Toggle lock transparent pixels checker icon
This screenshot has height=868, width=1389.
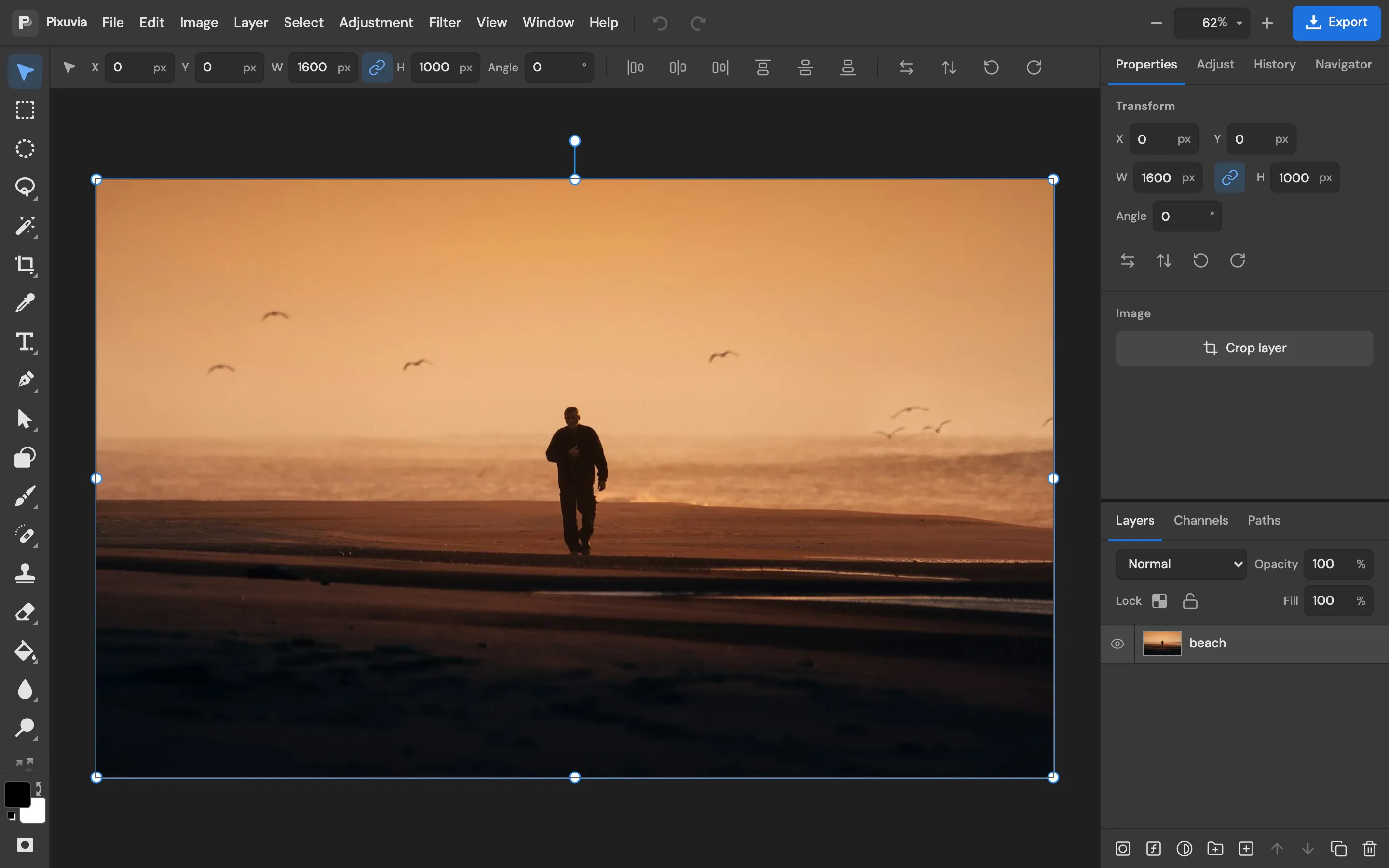point(1159,600)
